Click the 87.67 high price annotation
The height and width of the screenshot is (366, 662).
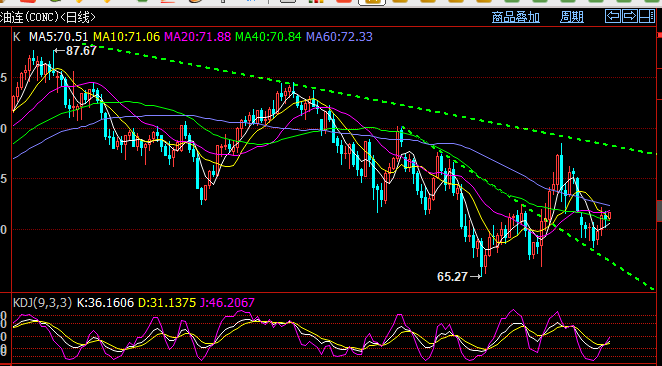[75, 51]
